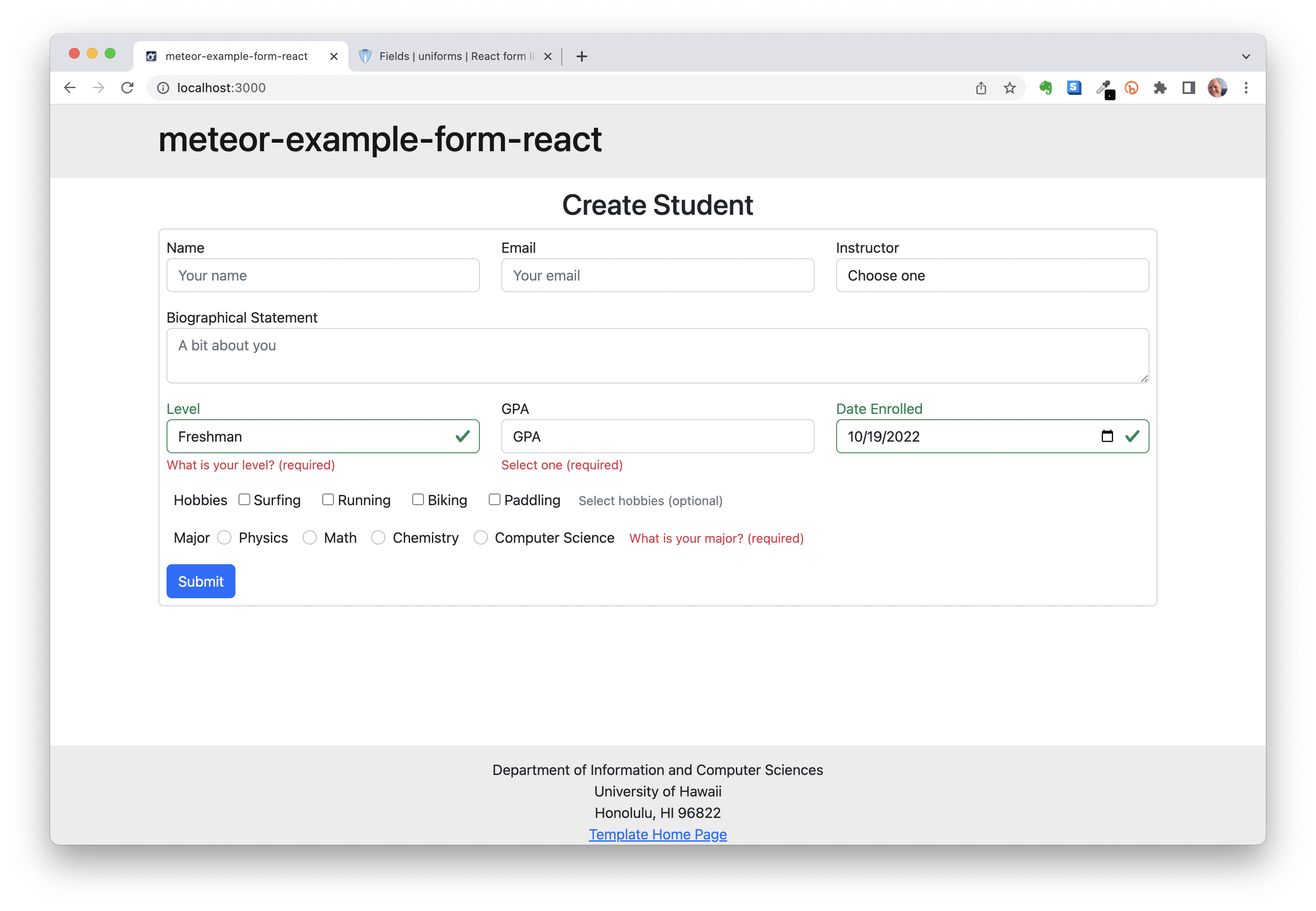The height and width of the screenshot is (911, 1316).
Task: Toggle the browser side panel icon
Action: pyautogui.click(x=1189, y=88)
